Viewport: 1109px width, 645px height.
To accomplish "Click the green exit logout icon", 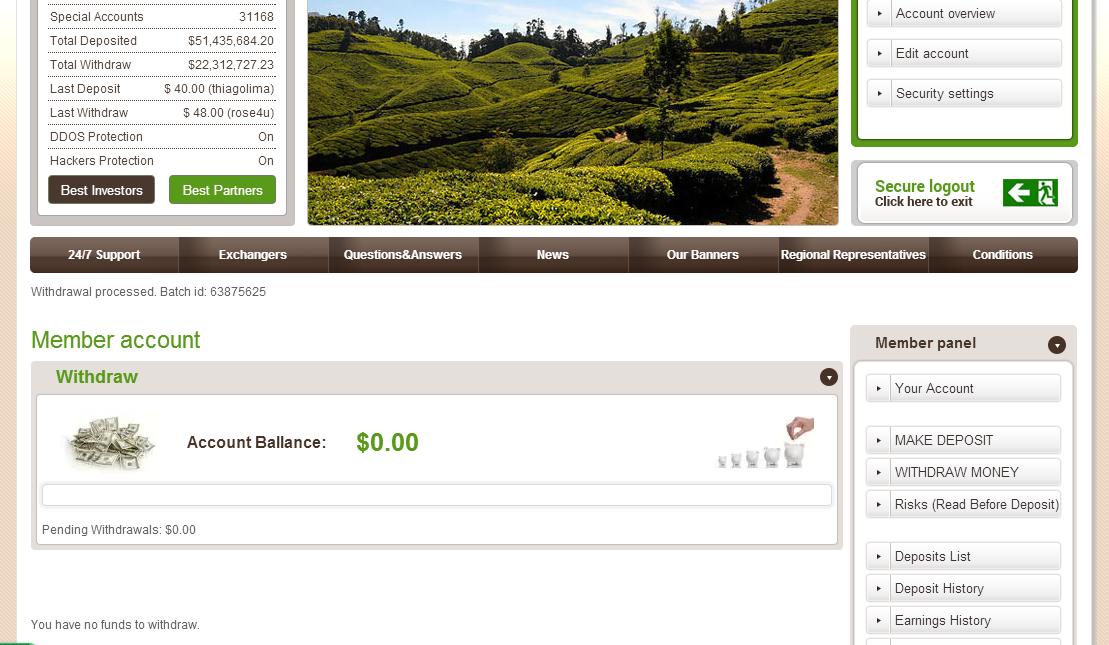I will [x=1030, y=192].
